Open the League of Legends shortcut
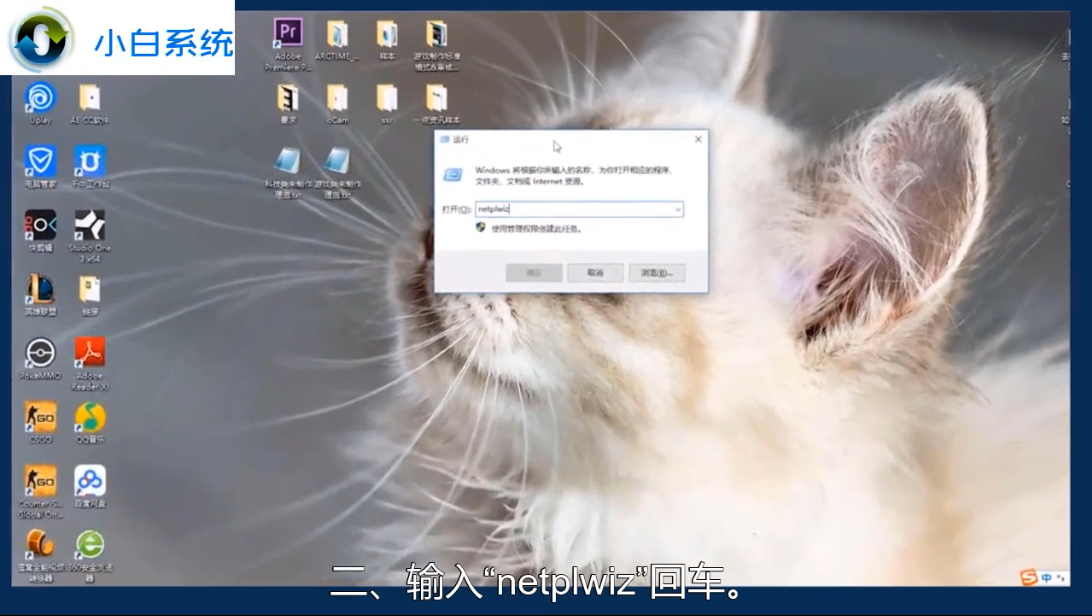The height and width of the screenshot is (616, 1092). [x=40, y=290]
